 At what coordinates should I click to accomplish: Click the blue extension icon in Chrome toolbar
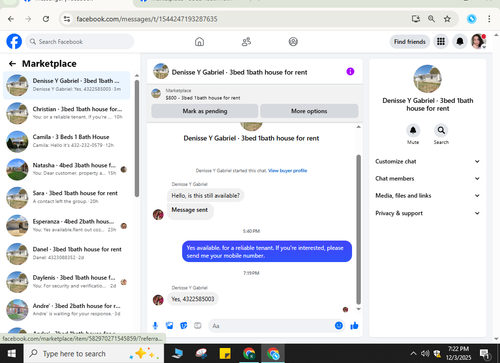click(x=471, y=19)
